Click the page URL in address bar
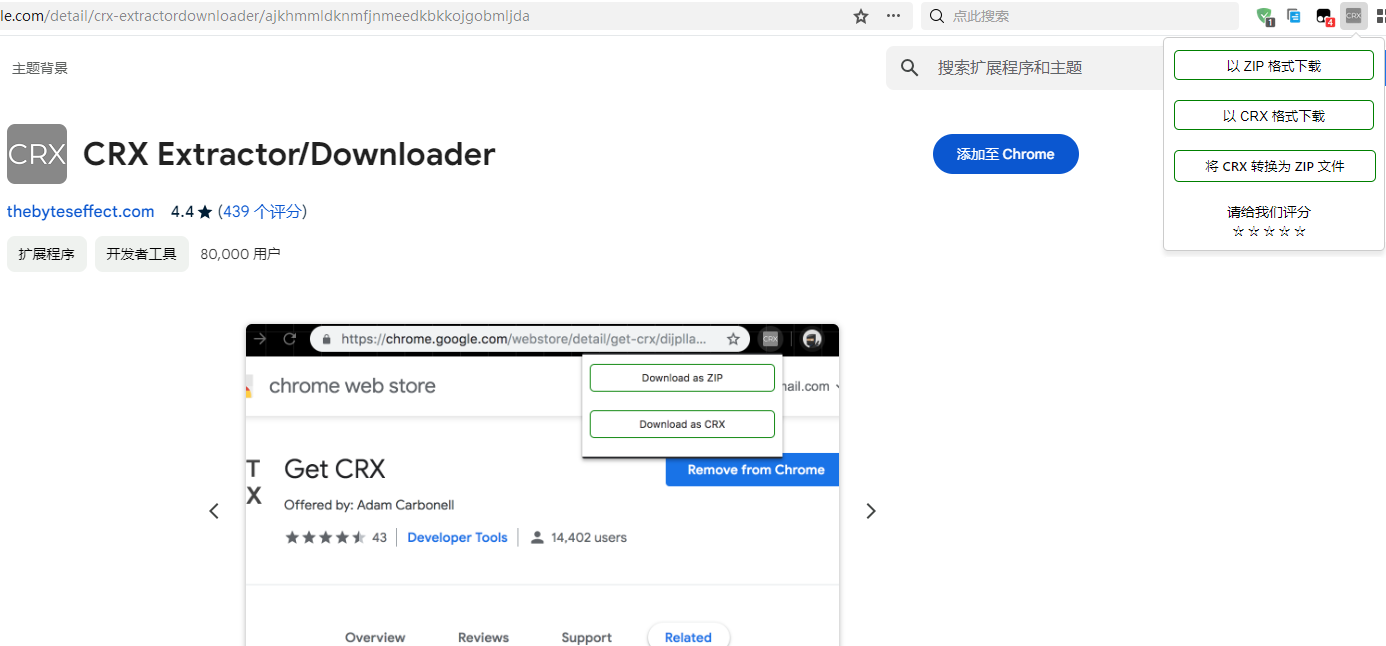Image resolution: width=1386 pixels, height=646 pixels. tap(265, 16)
